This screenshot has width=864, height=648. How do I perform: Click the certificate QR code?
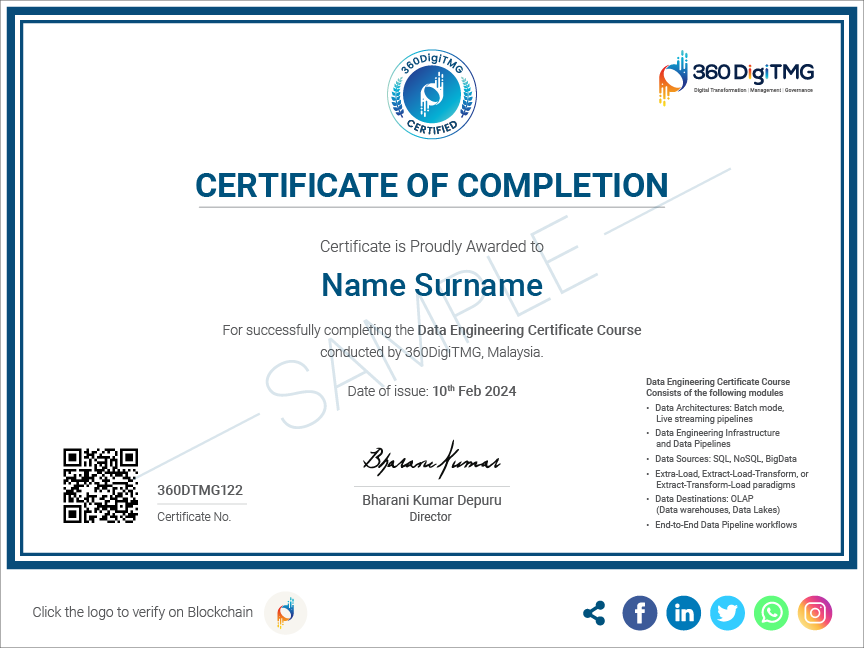point(100,485)
